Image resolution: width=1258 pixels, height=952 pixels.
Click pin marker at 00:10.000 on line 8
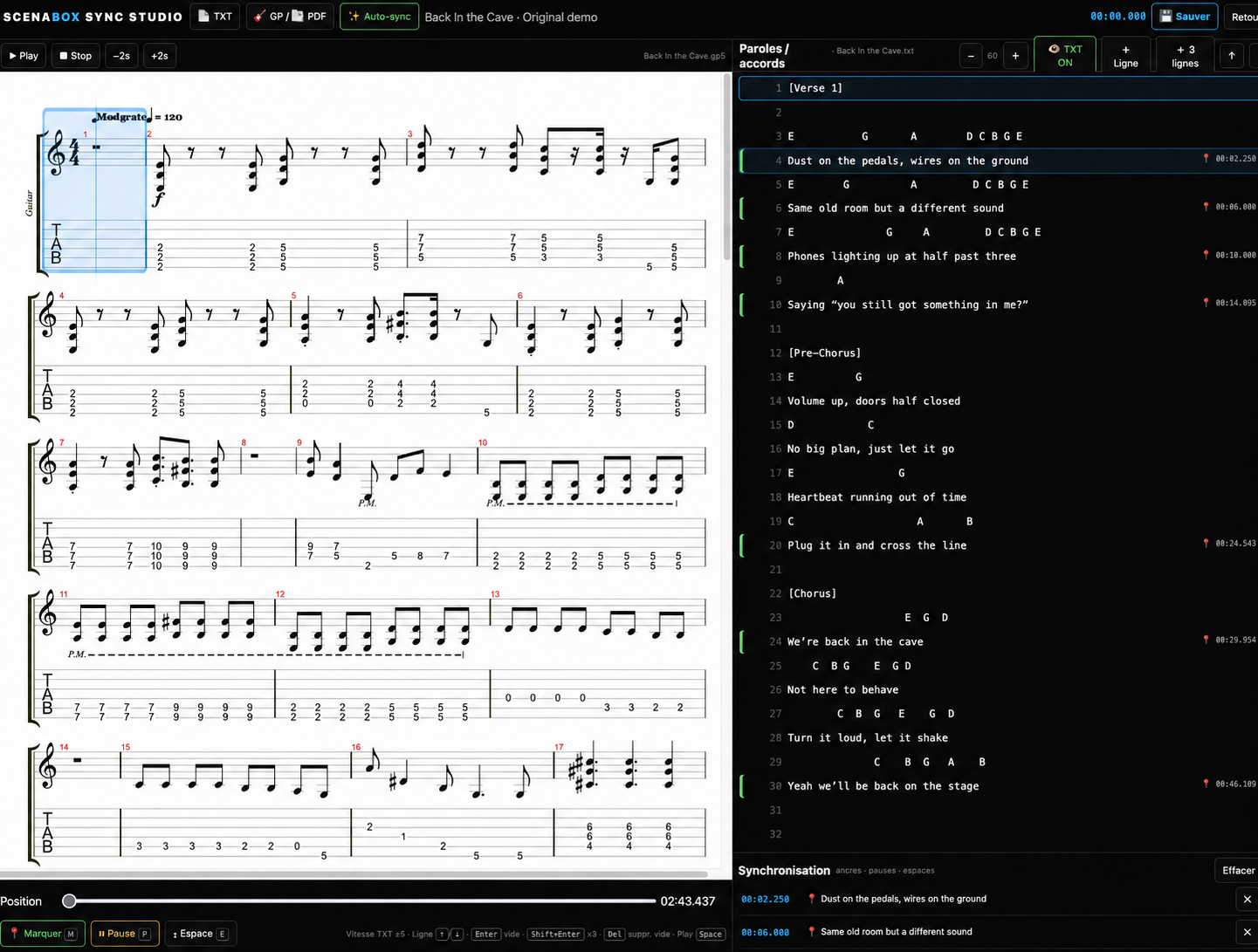tap(1206, 255)
